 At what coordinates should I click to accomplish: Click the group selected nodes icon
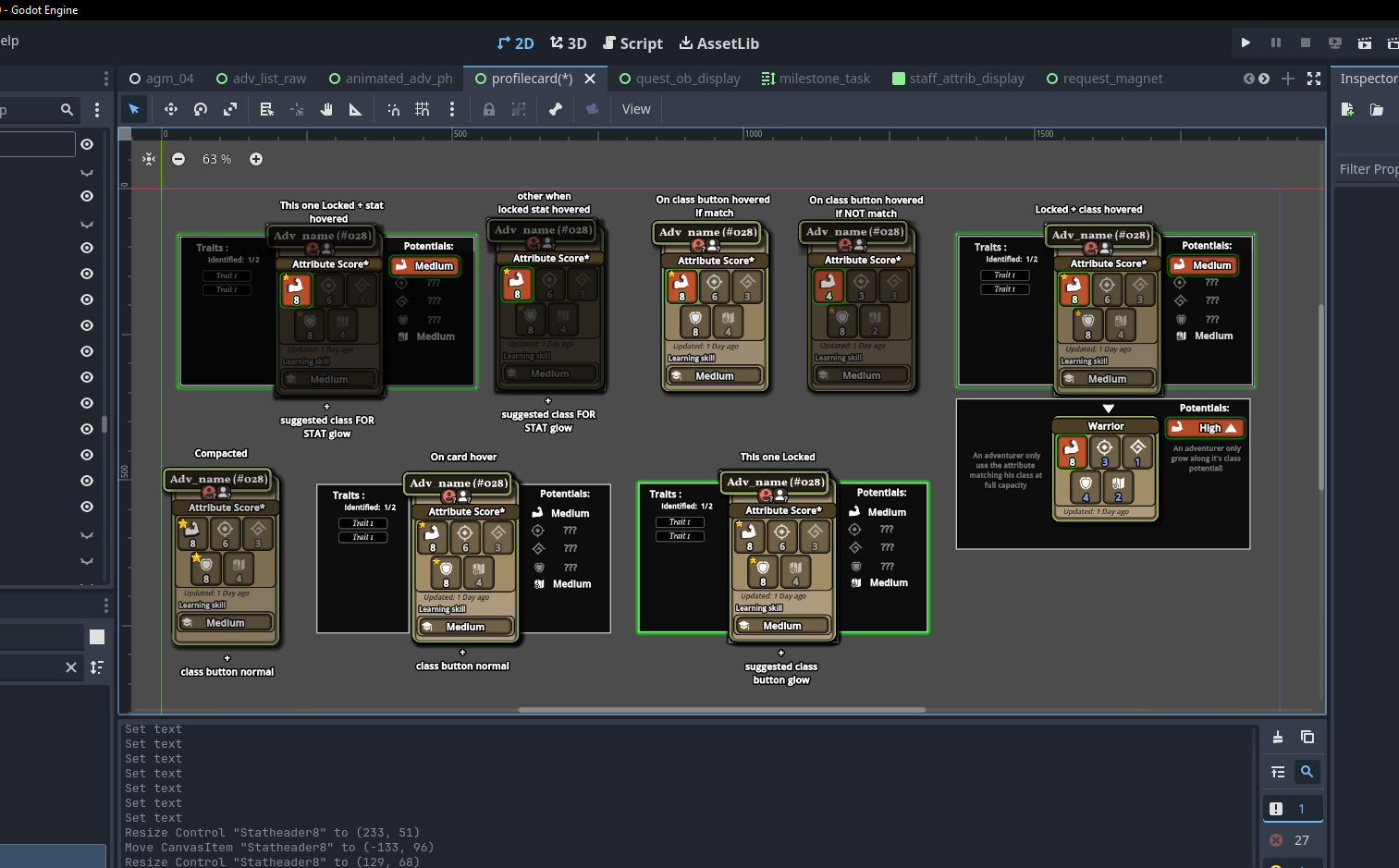coord(519,109)
